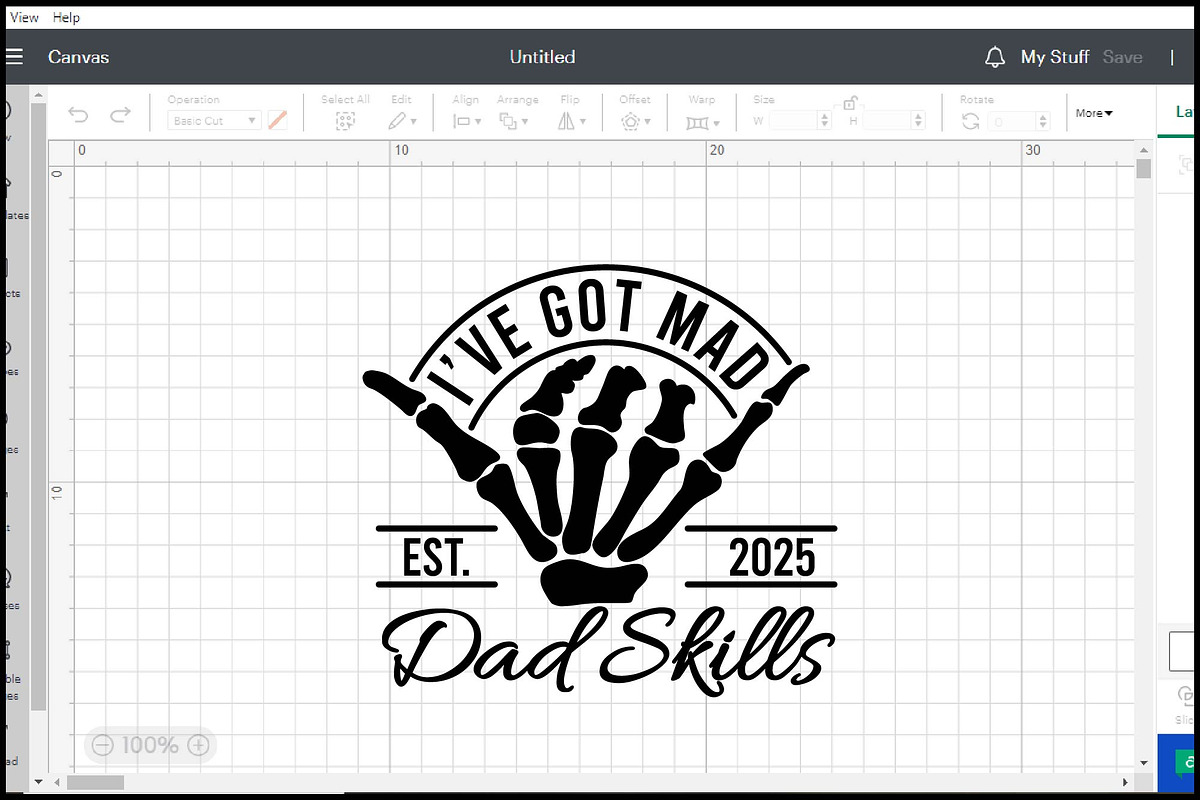Open the hamburger menu beside Canvas

pyautogui.click(x=14, y=57)
